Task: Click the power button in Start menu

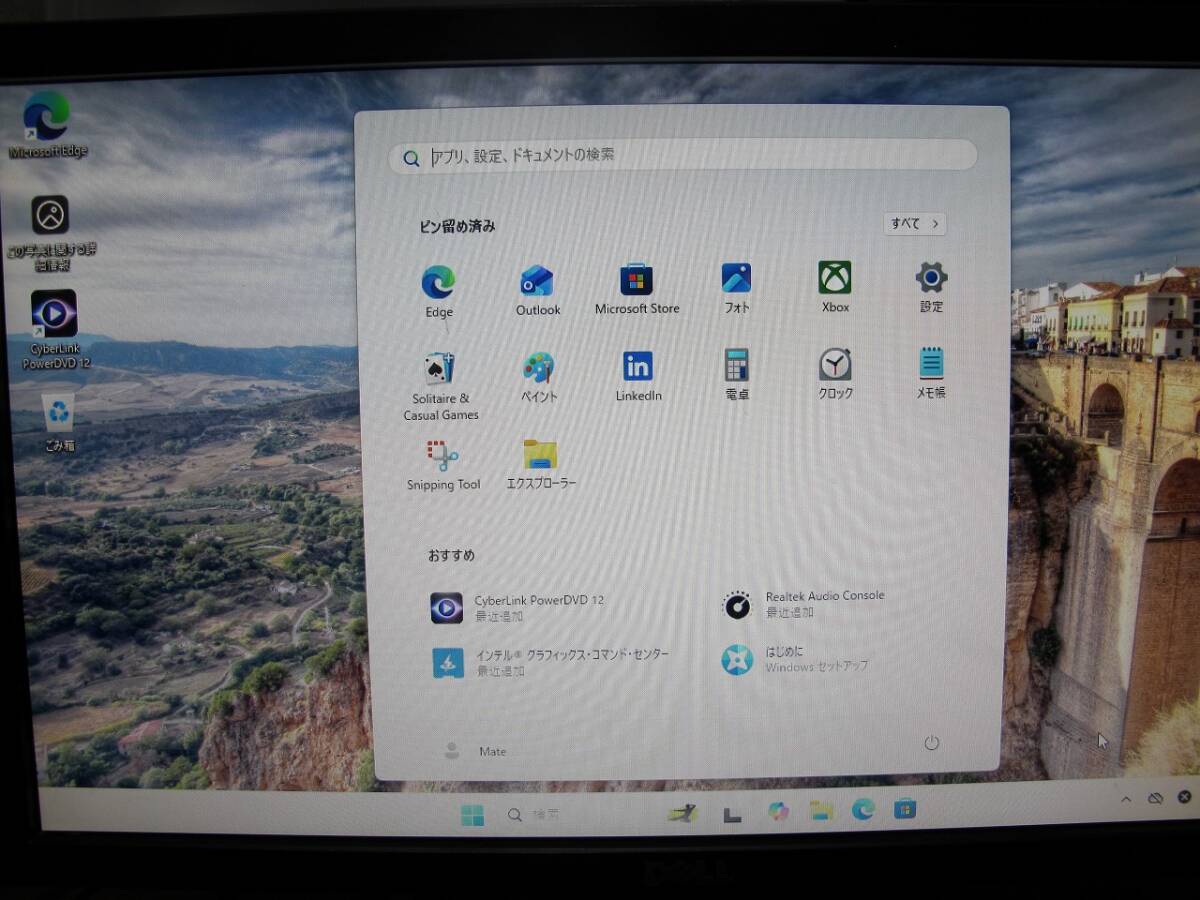Action: 931,743
